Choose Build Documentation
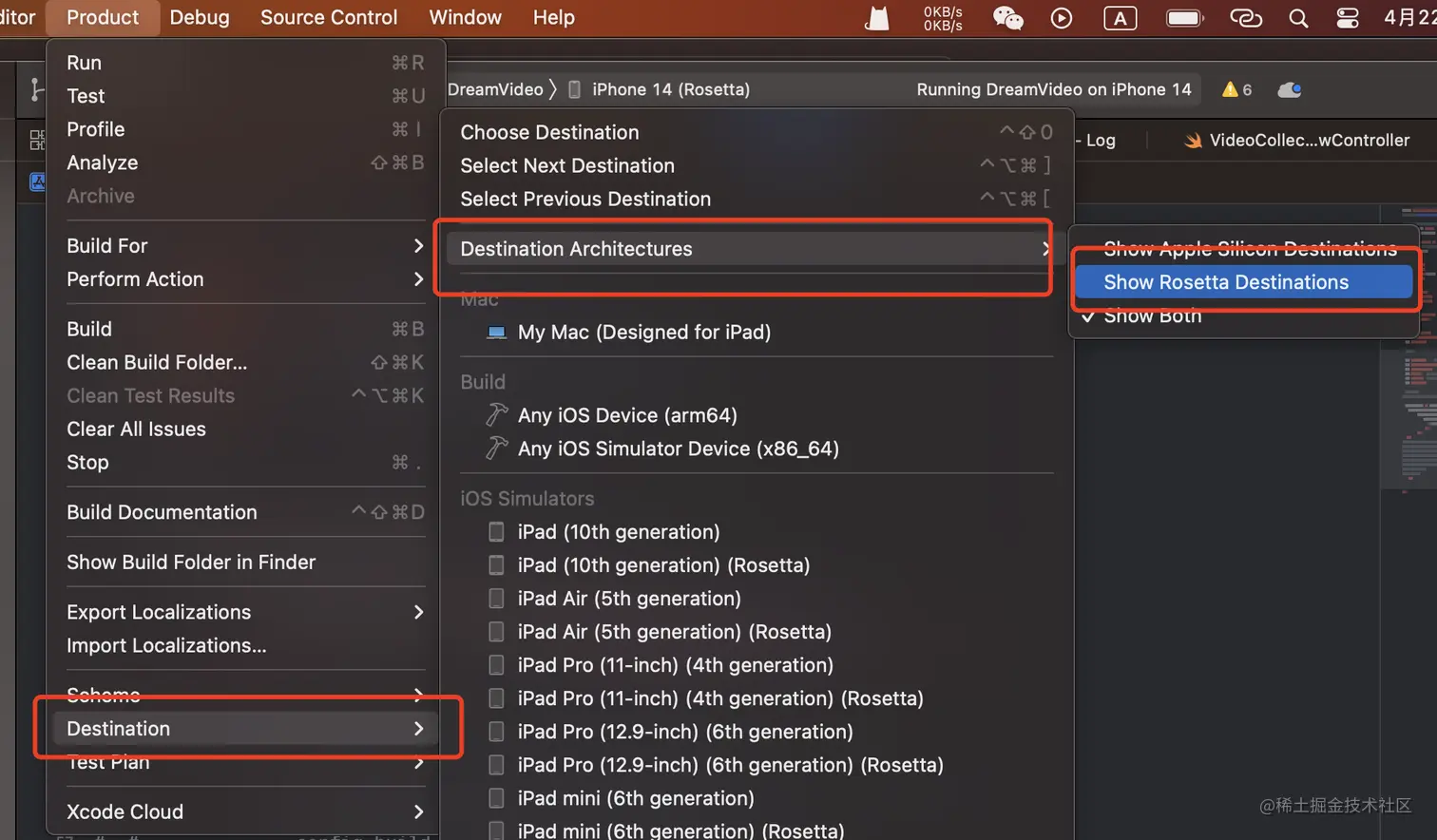The image size is (1437, 840). (245, 512)
